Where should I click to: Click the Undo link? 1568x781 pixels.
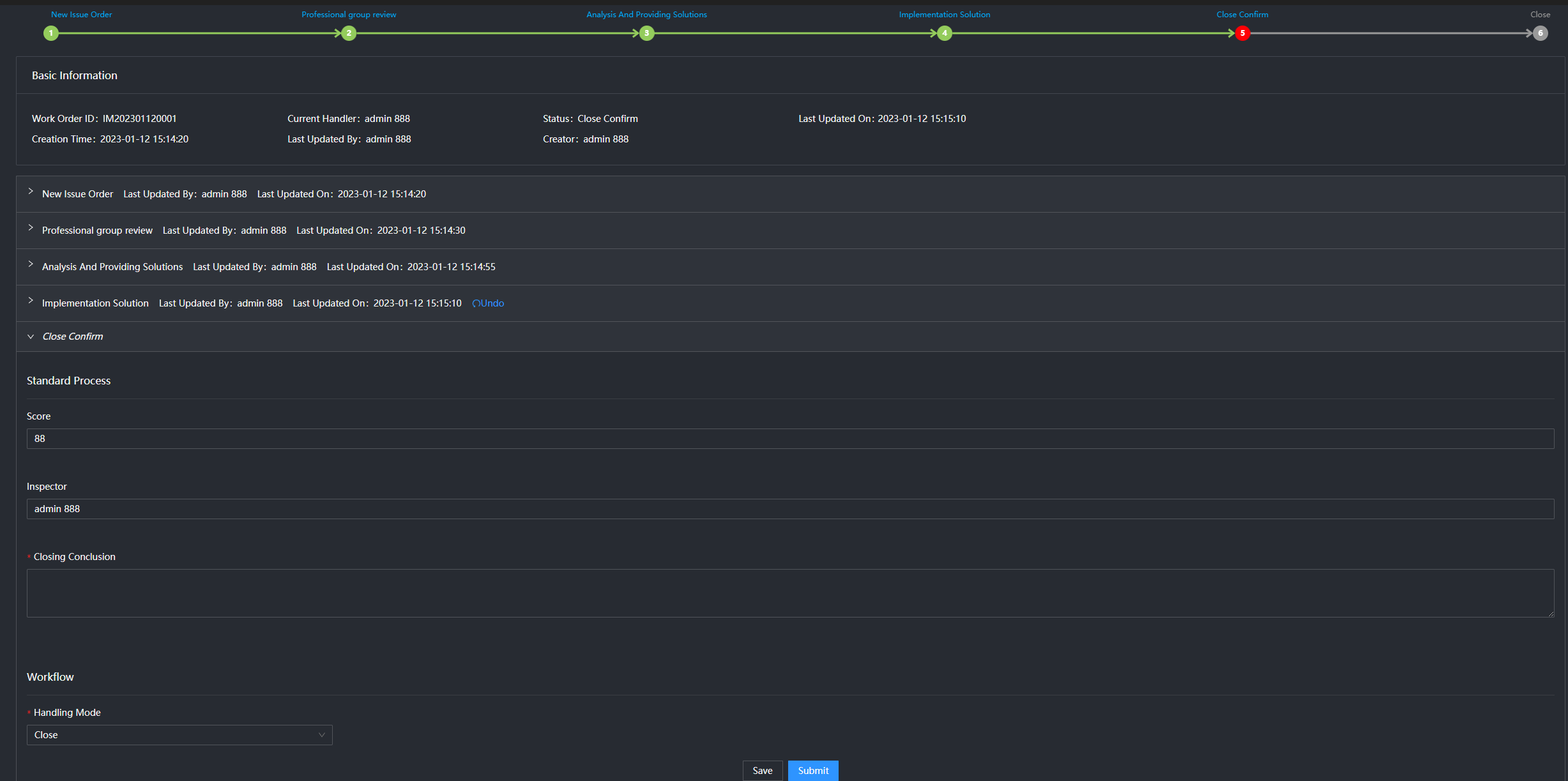pyautogui.click(x=492, y=303)
